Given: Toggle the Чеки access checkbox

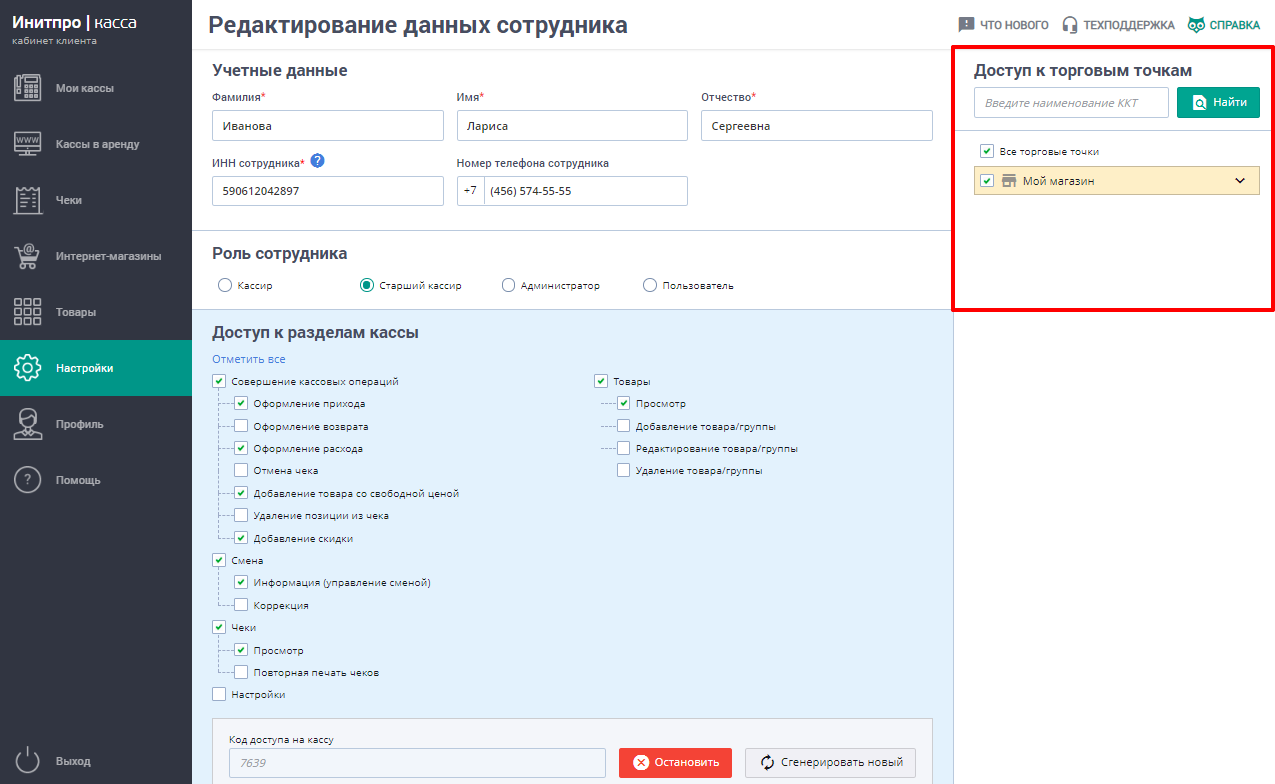Looking at the screenshot, I should click(219, 628).
